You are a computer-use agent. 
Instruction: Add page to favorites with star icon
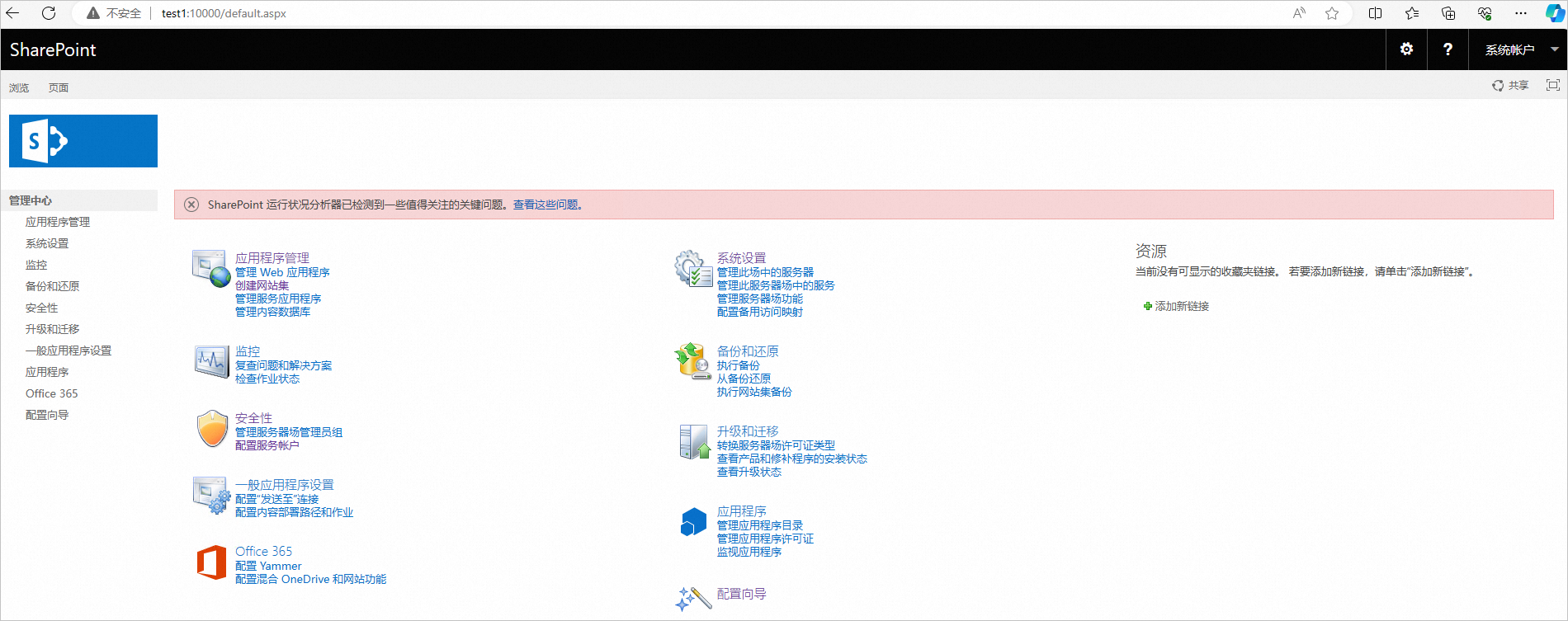coord(1332,13)
